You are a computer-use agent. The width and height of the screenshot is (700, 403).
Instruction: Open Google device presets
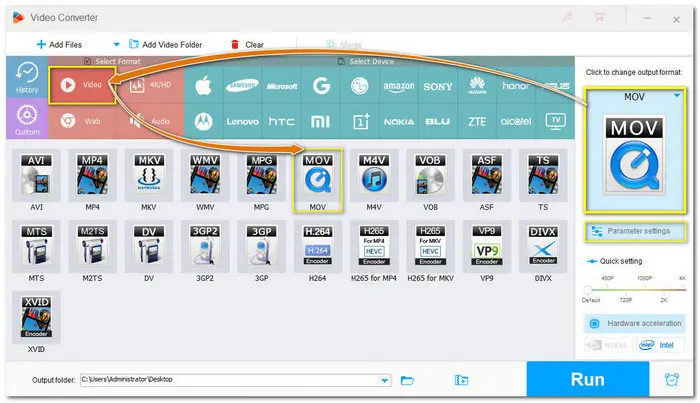coord(321,85)
